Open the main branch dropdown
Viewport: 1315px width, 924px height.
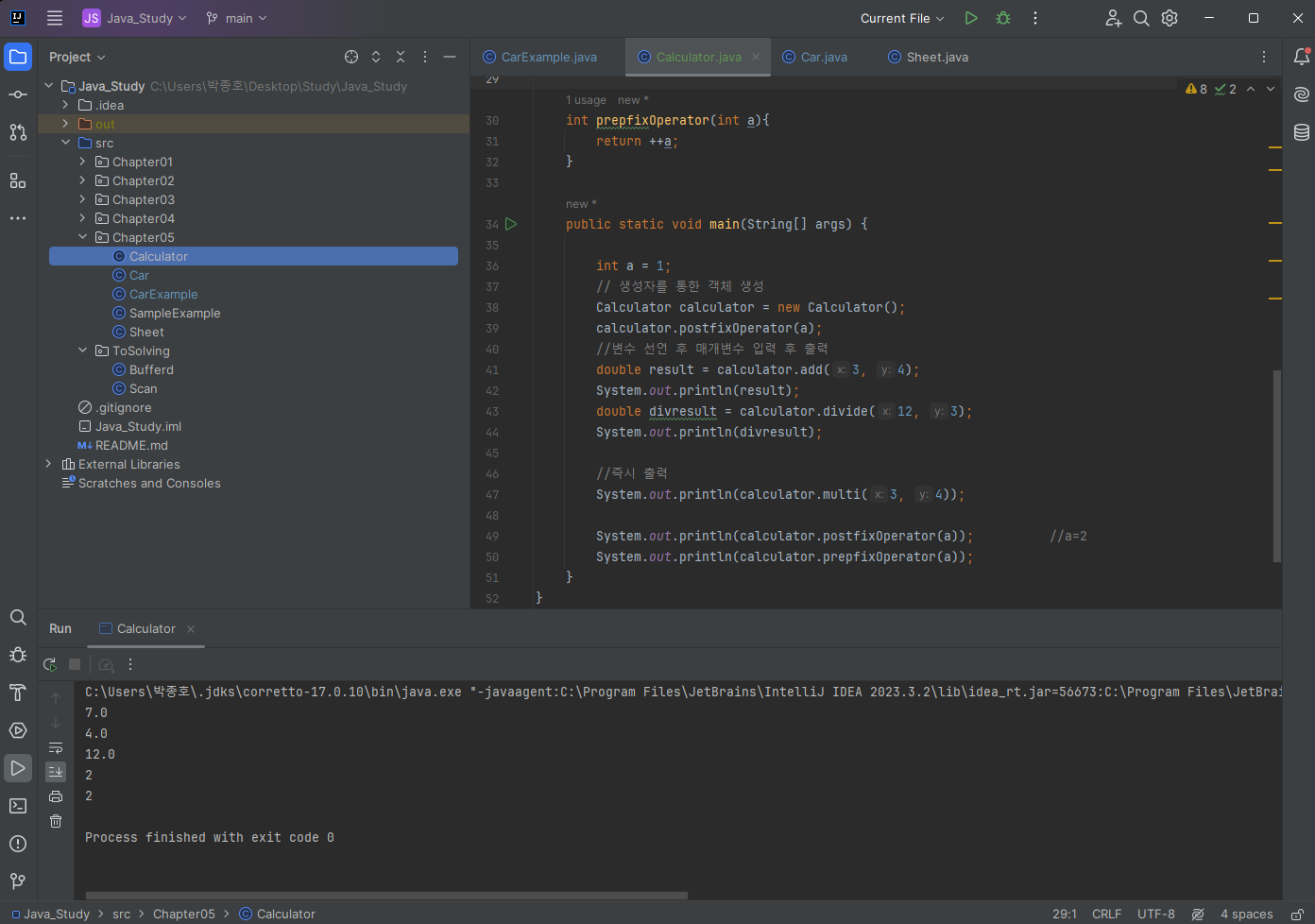pyautogui.click(x=237, y=18)
